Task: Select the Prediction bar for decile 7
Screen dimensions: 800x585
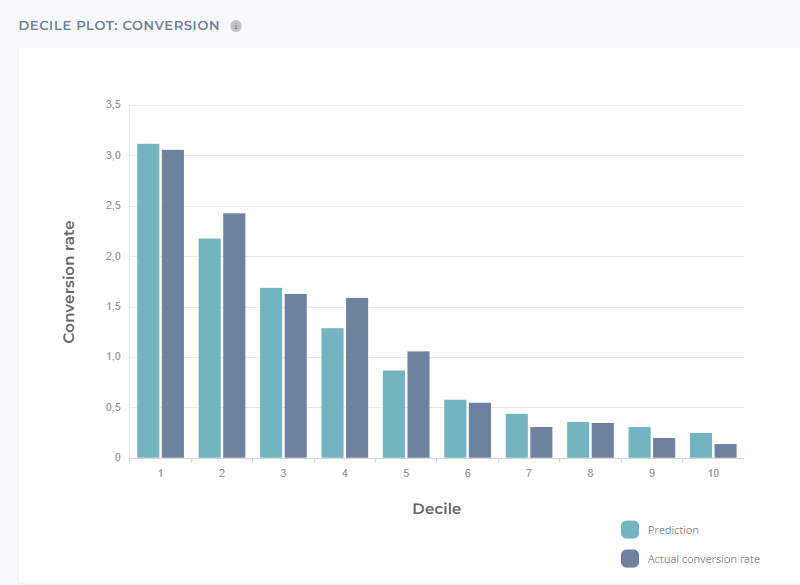Action: tap(517, 436)
